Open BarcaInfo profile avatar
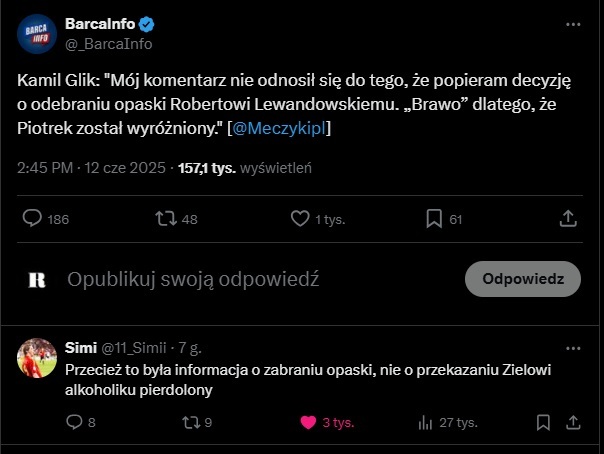This screenshot has width=604, height=454. [x=37, y=34]
